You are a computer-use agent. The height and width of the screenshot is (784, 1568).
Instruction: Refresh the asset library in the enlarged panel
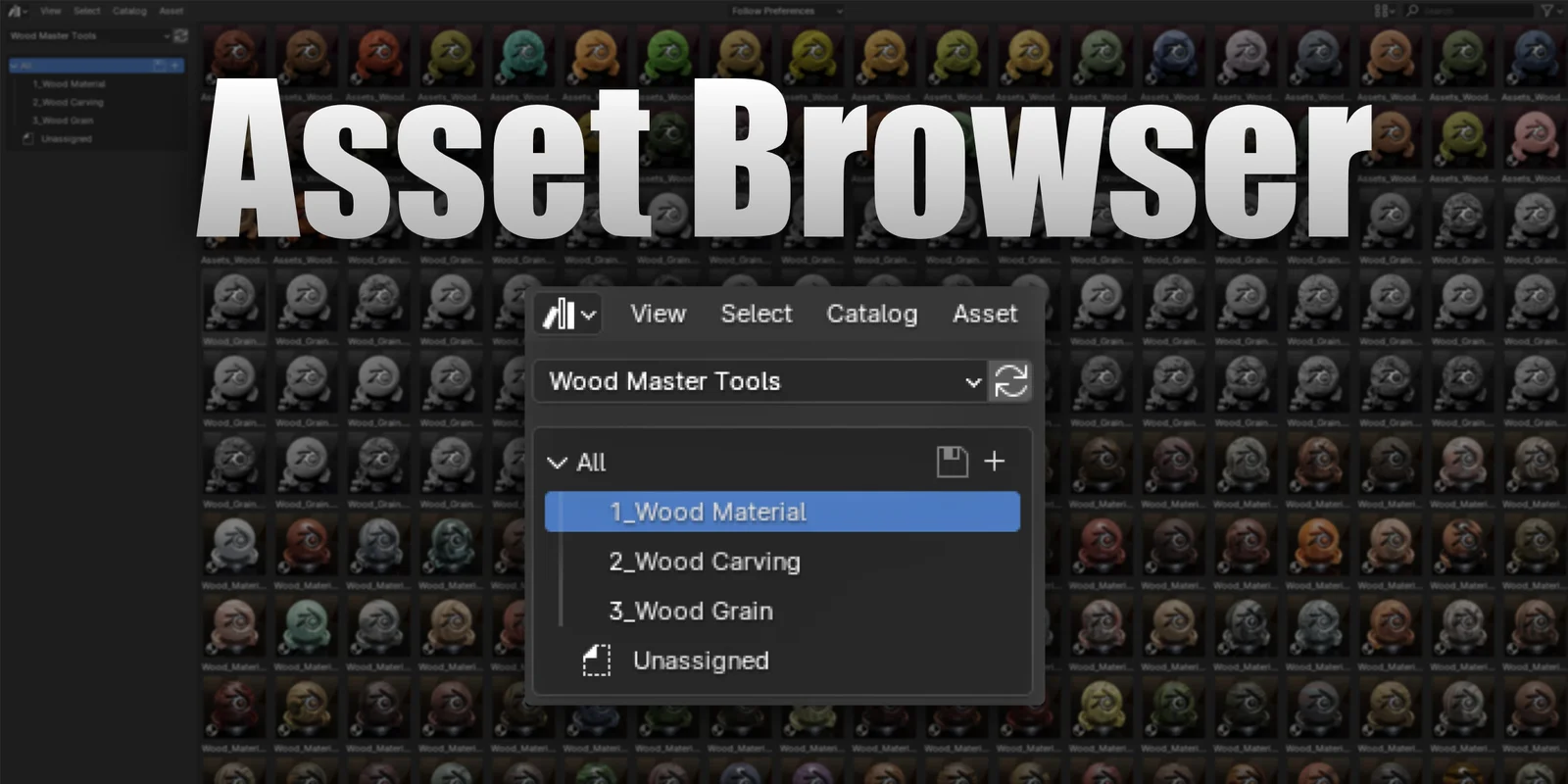tap(1010, 381)
